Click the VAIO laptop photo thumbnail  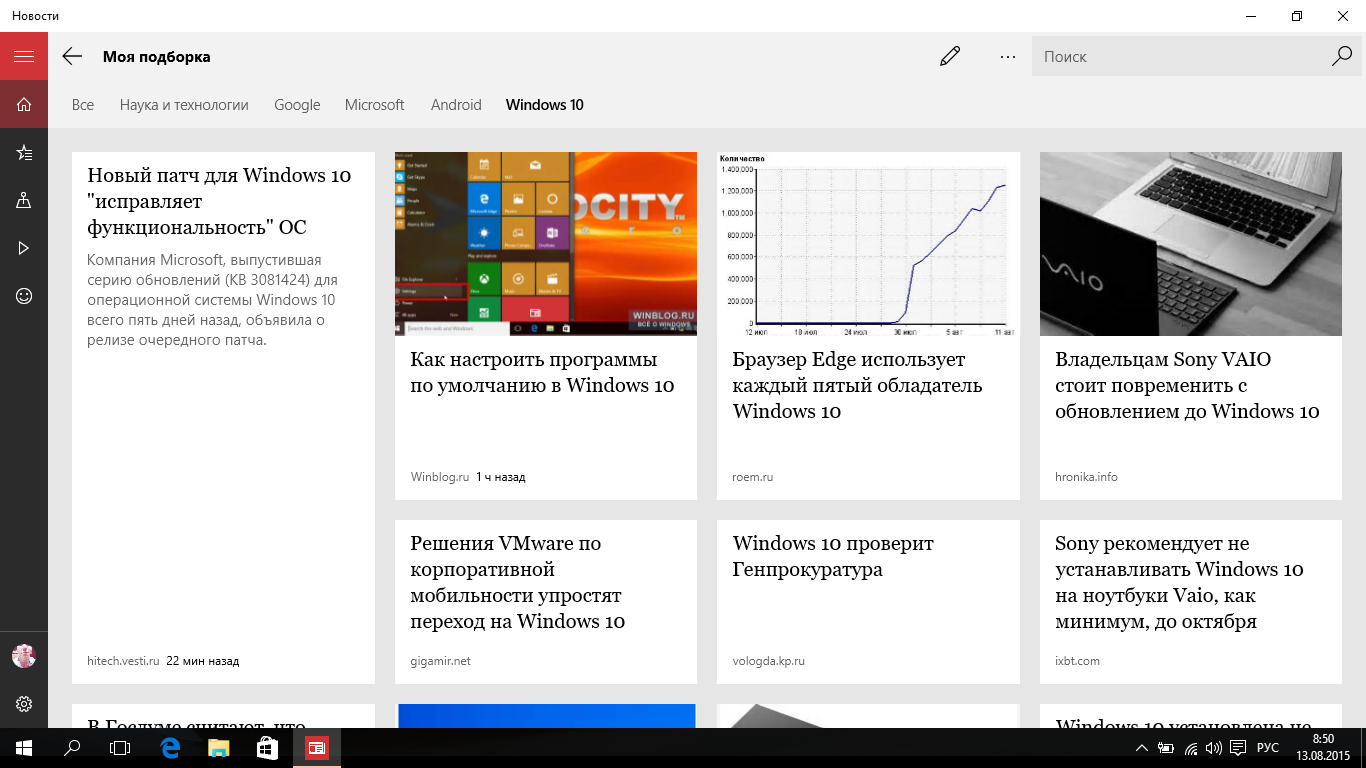tap(1191, 244)
